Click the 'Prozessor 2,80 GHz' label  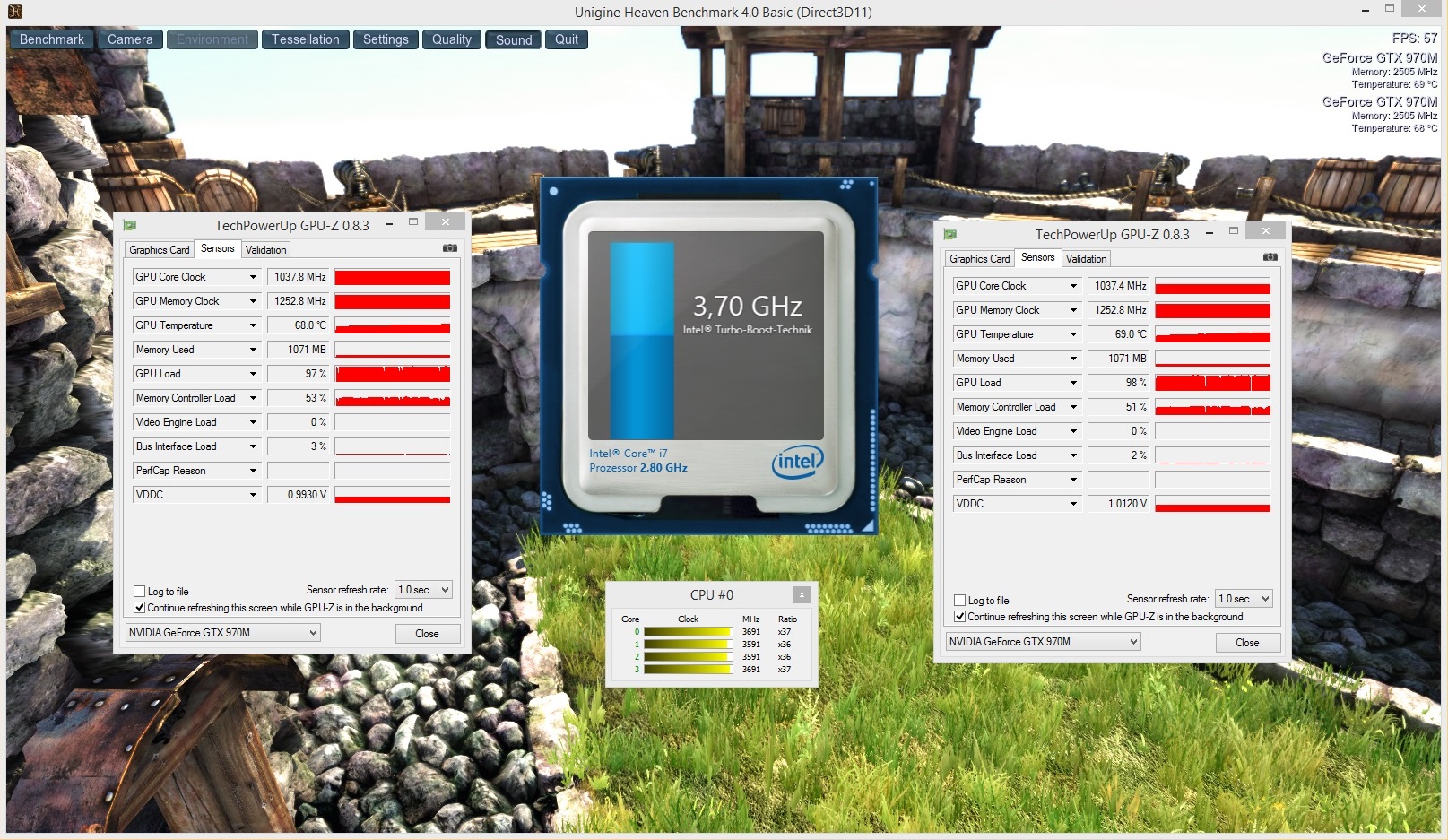click(638, 468)
